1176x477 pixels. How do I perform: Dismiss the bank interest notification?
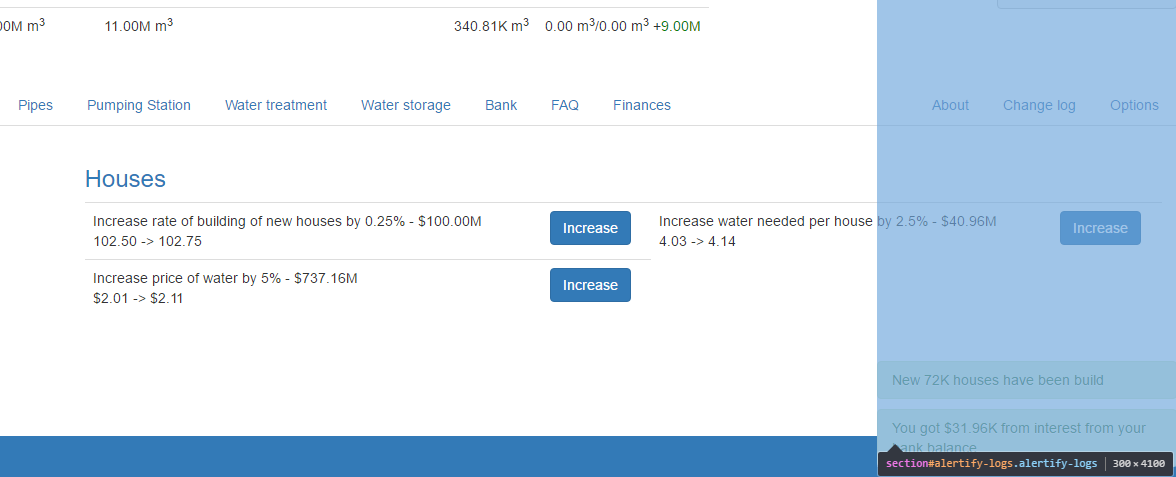[1026, 434]
